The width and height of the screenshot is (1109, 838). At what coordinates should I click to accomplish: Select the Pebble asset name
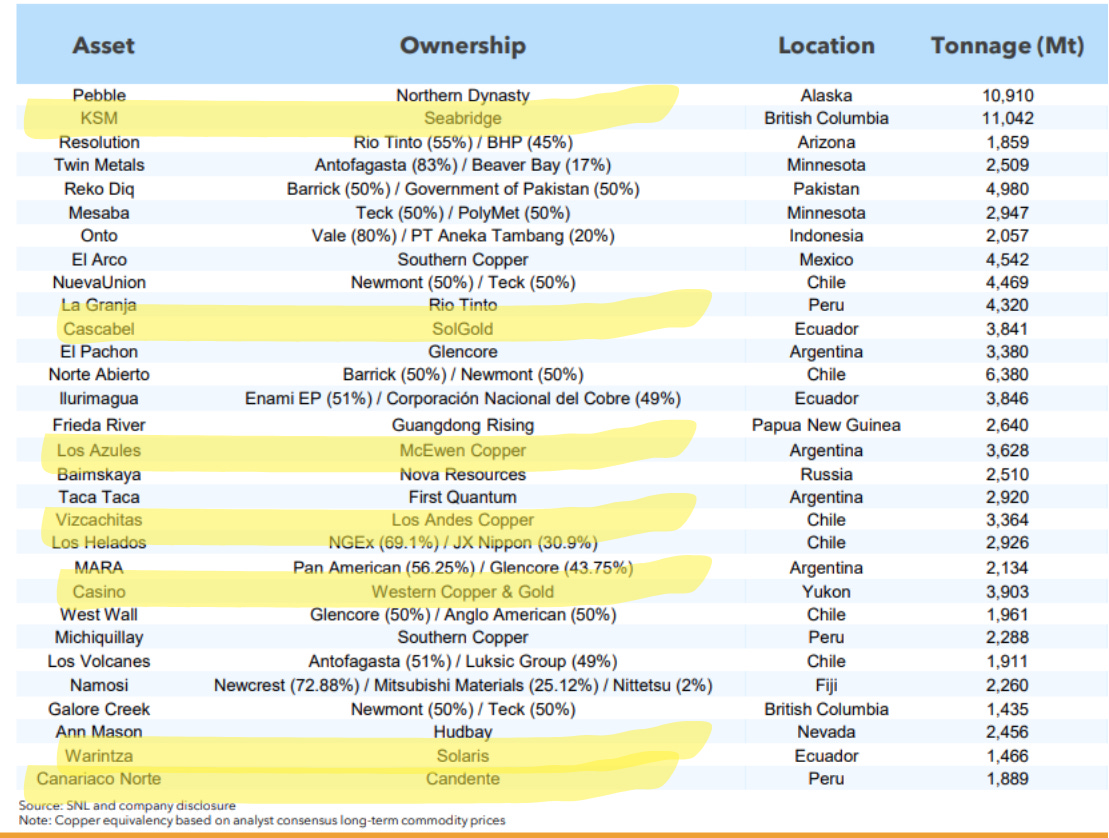(x=99, y=95)
